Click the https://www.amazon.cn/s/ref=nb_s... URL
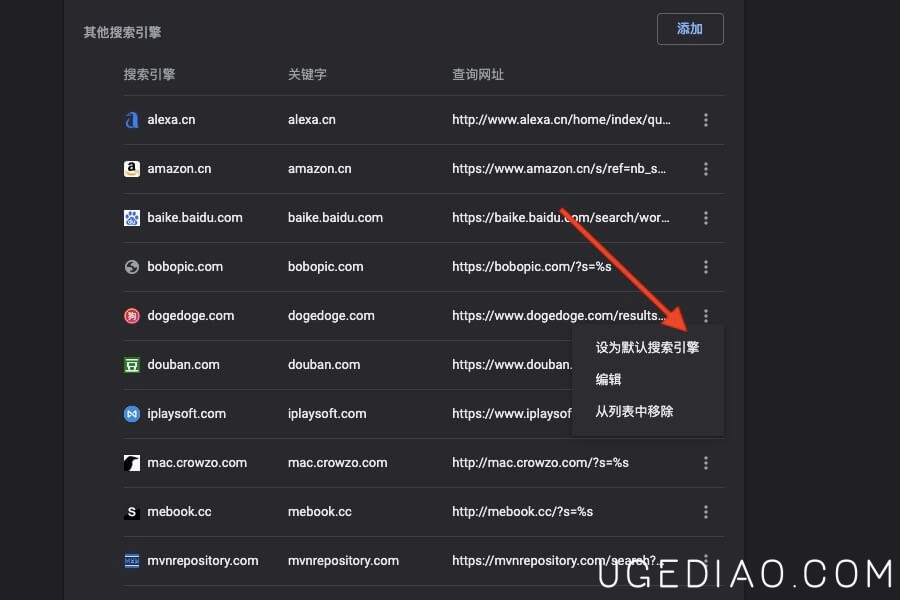Screen dimensions: 900x600 (x=558, y=169)
